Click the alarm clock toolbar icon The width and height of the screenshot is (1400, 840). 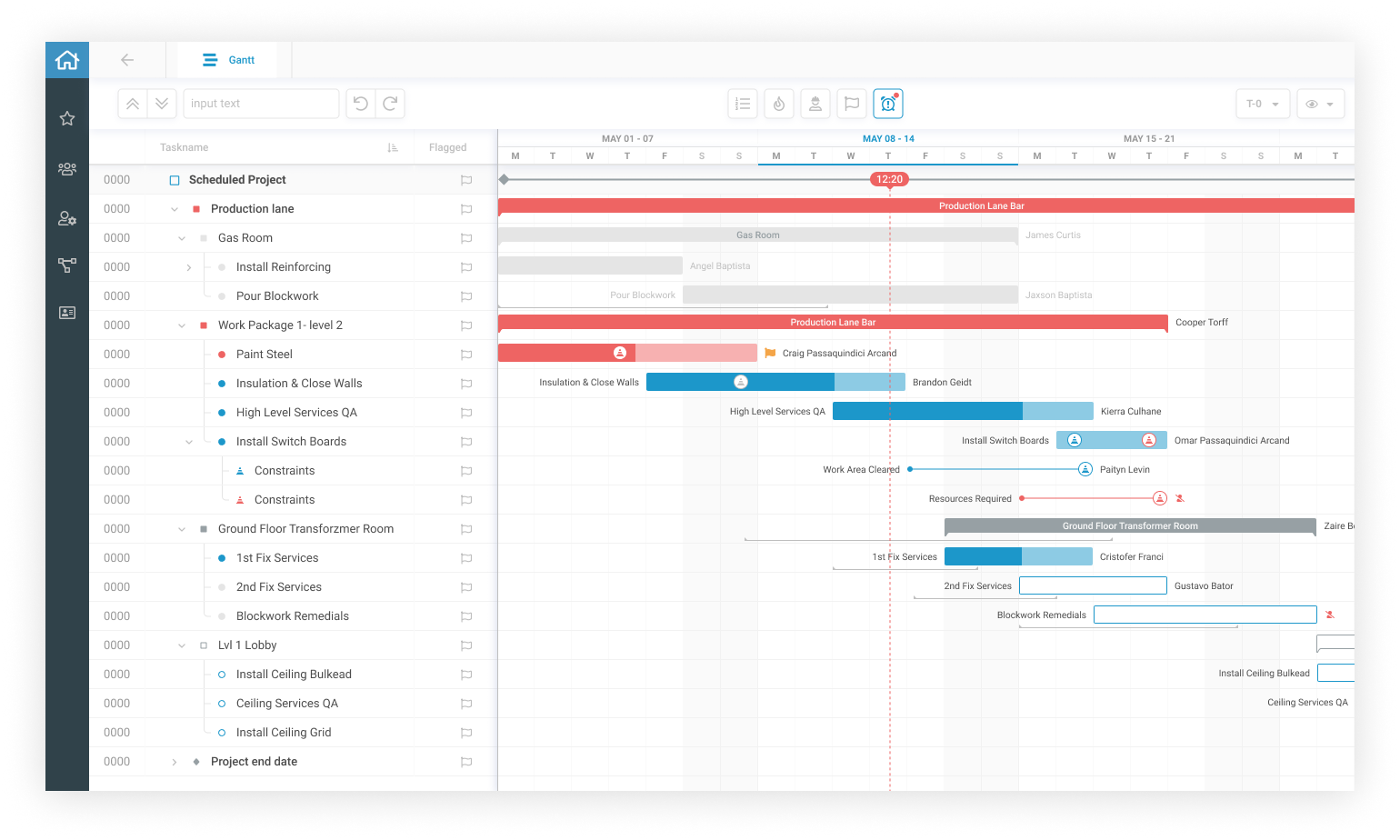[887, 104]
